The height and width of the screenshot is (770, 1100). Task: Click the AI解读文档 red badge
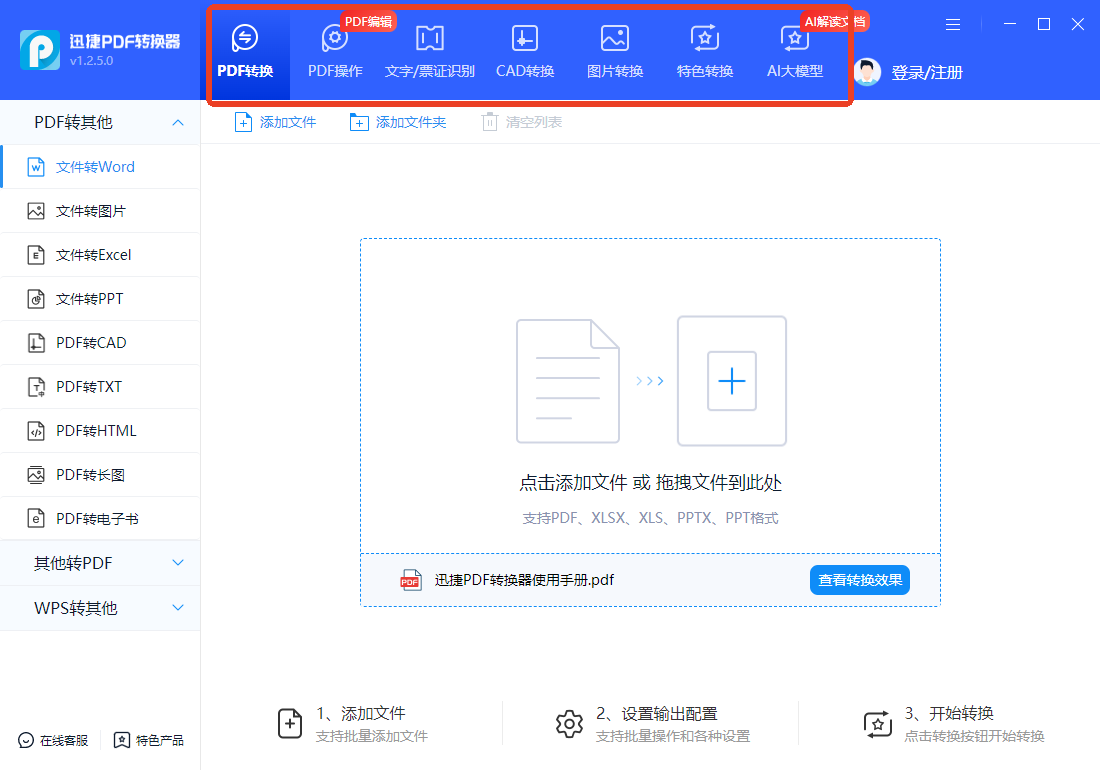point(835,21)
